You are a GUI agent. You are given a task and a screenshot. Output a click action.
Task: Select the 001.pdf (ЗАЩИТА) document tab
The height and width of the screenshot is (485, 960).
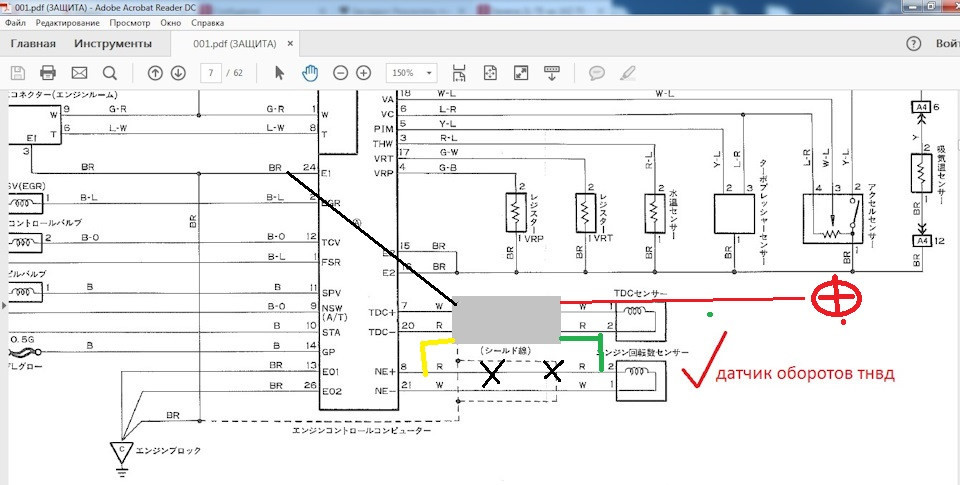234,44
